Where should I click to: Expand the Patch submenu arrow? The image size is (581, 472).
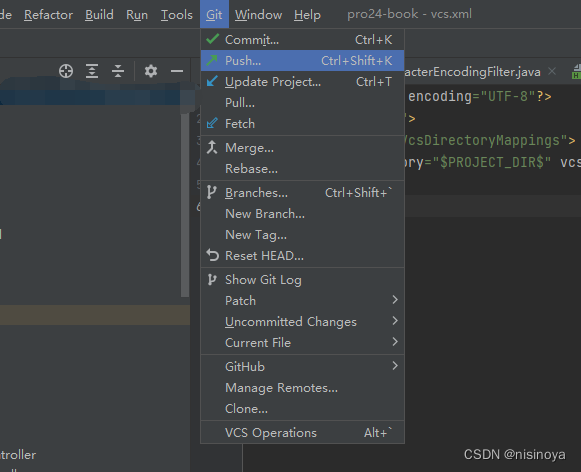click(395, 300)
